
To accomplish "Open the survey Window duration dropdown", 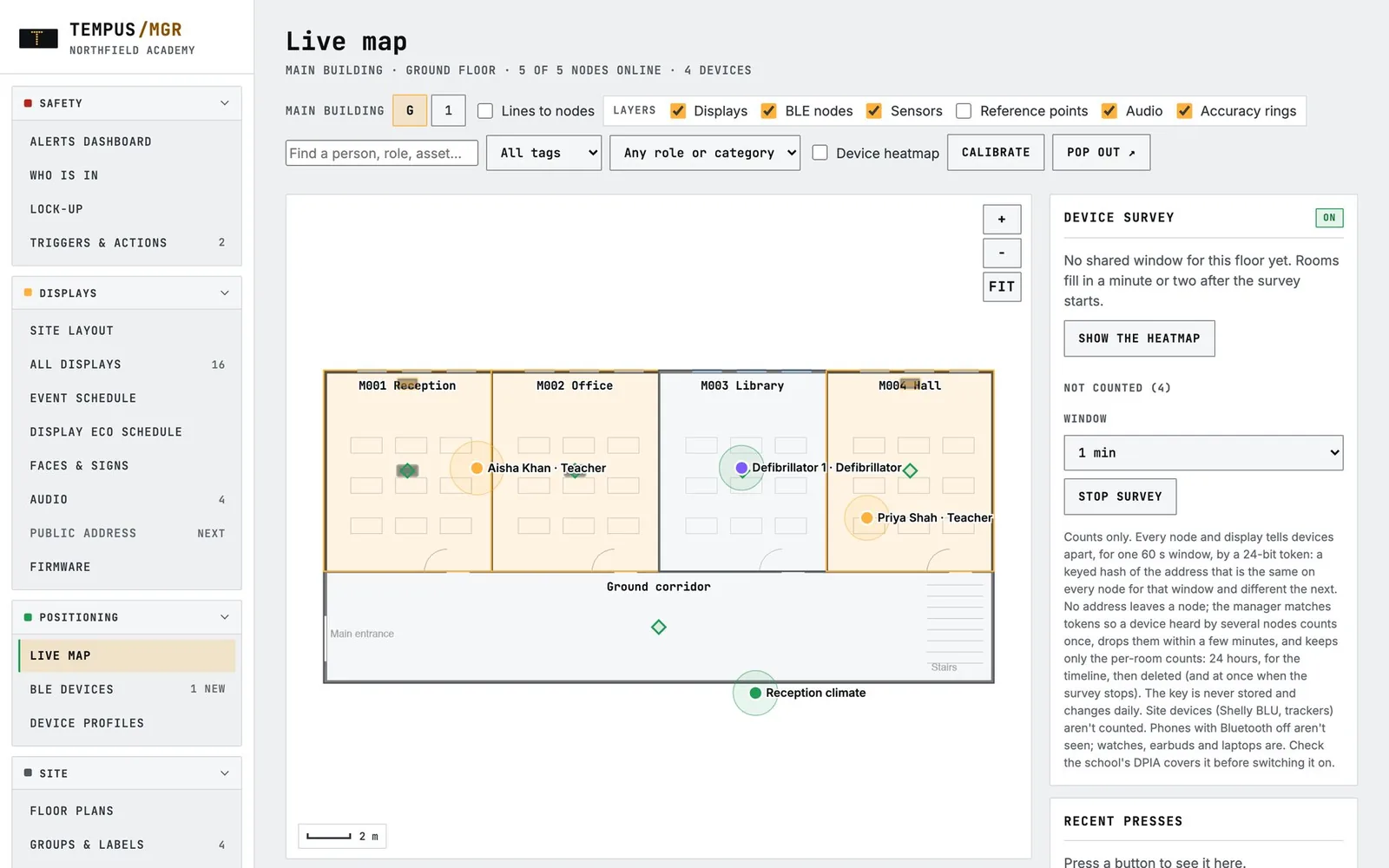I will click(x=1203, y=453).
